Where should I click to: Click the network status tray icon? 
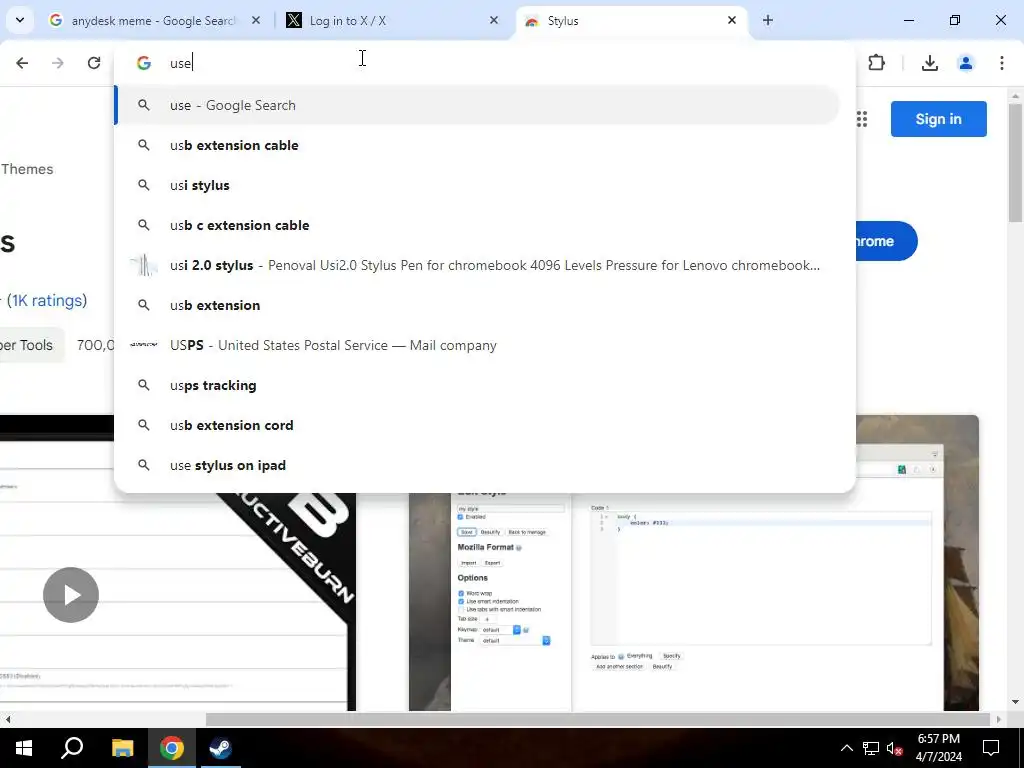point(871,748)
